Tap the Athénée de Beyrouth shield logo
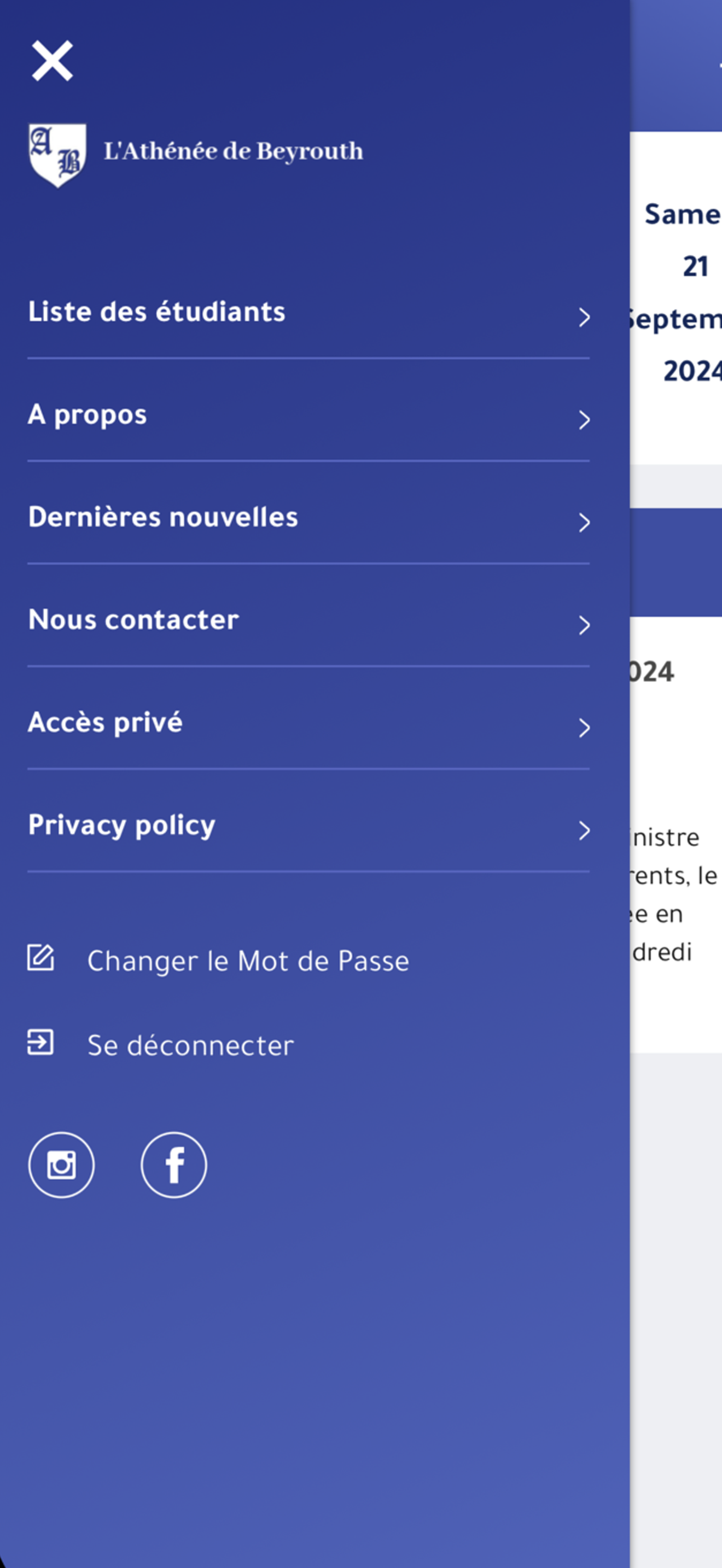Viewport: 722px width, 1568px height. (57, 155)
